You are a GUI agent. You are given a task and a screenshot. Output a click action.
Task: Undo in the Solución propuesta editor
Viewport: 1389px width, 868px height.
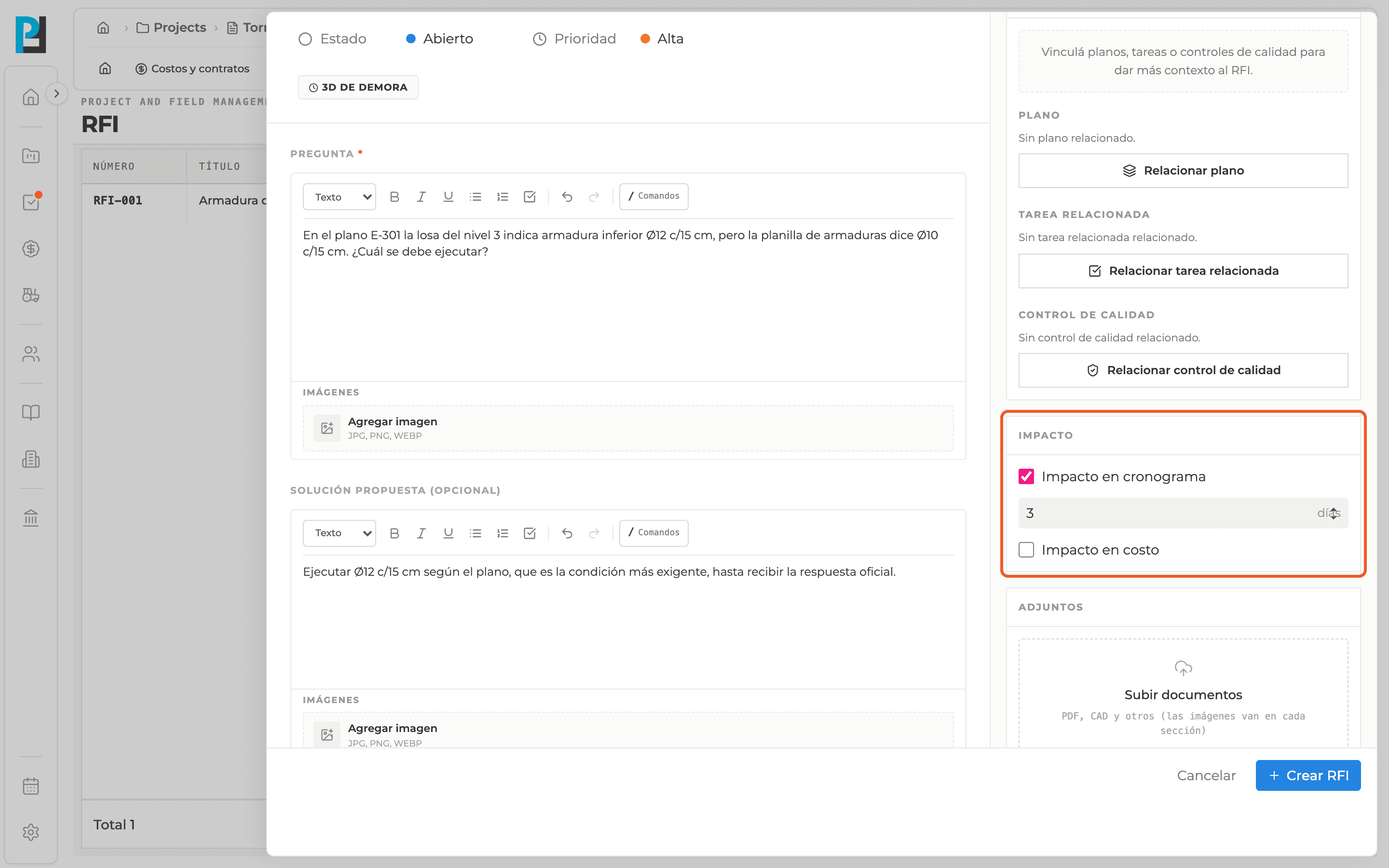(567, 533)
